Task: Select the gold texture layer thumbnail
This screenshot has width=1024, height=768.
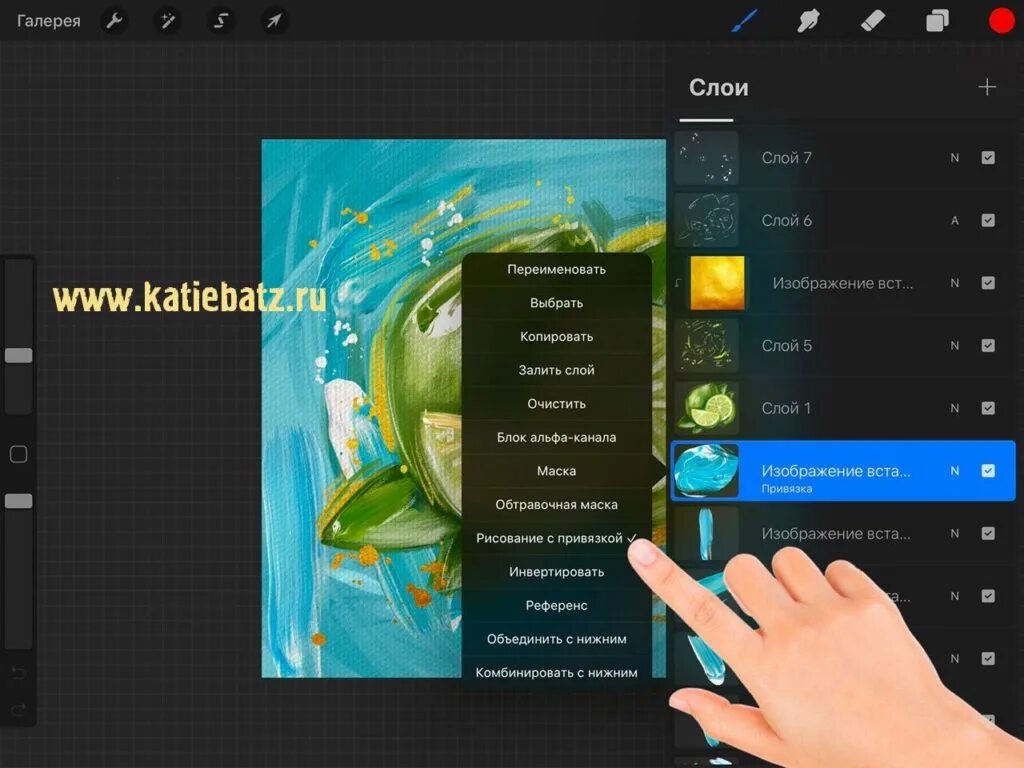Action: point(717,283)
